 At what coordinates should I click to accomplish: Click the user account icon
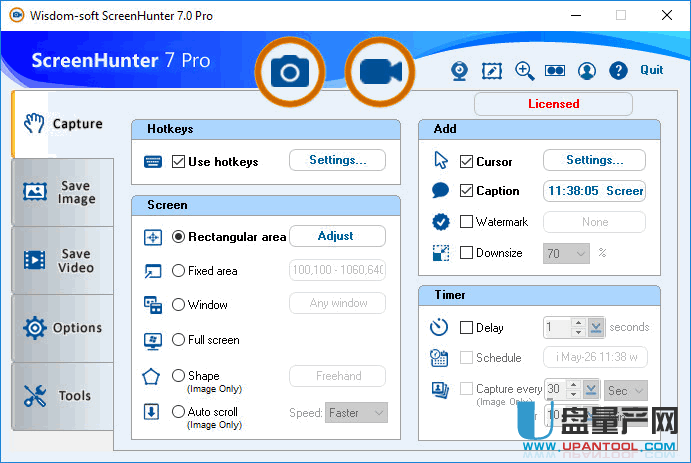587,71
